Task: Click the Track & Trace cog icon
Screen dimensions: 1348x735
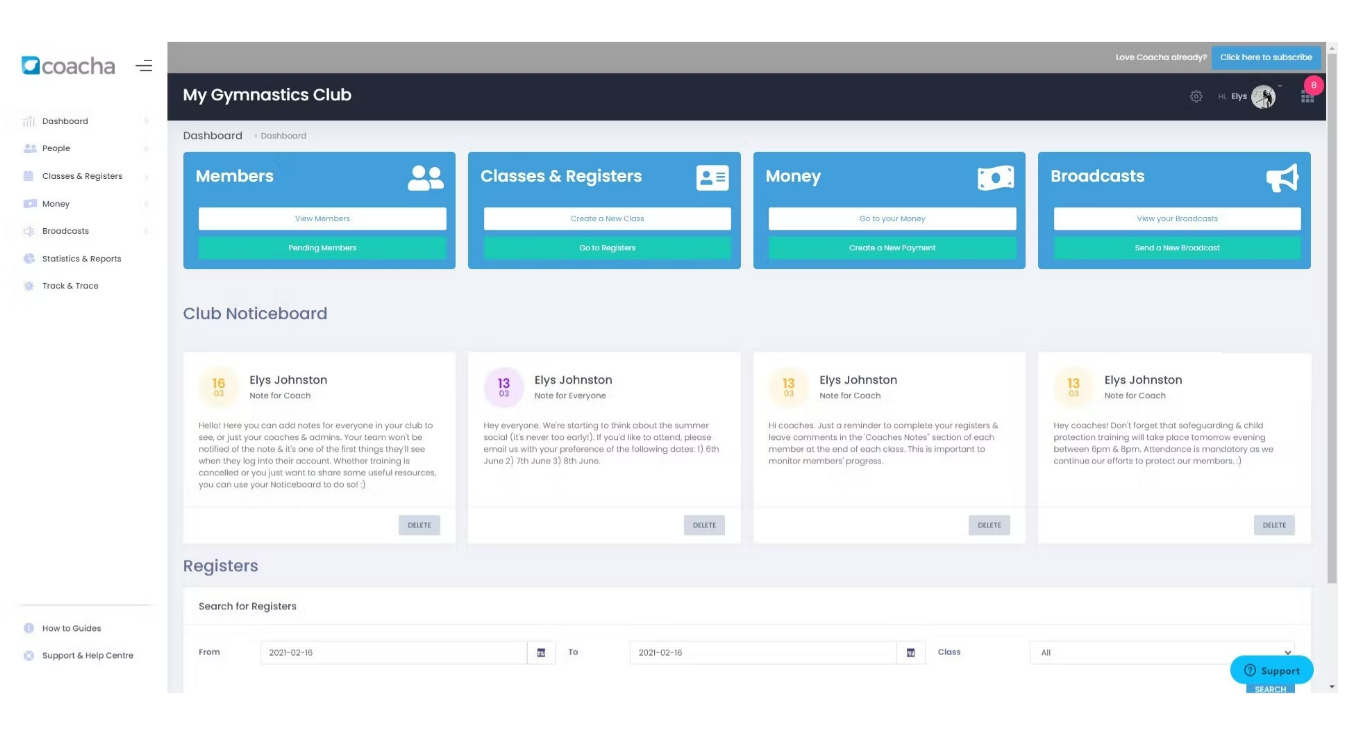Action: point(31,285)
